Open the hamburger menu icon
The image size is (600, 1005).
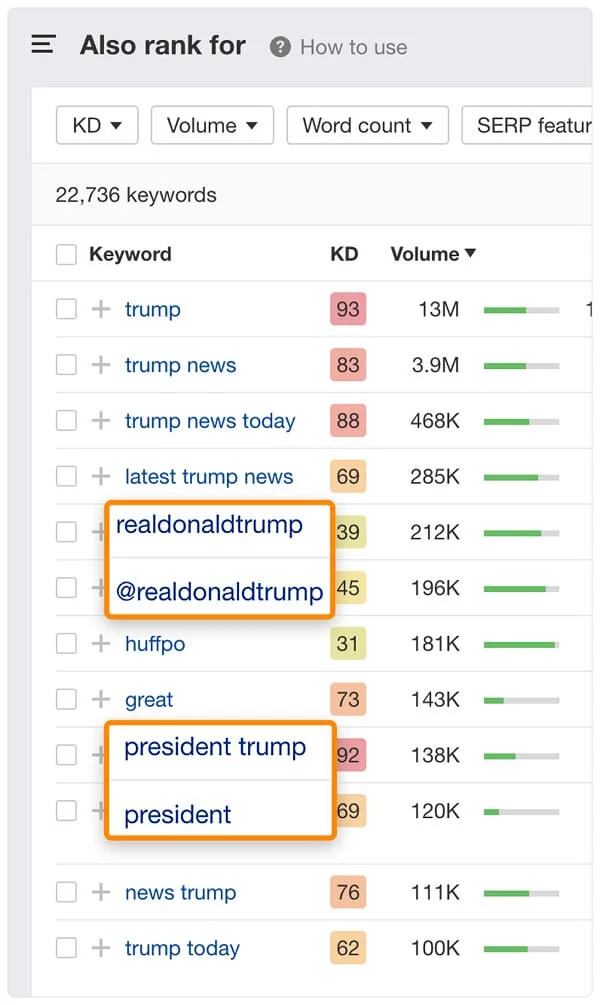coord(43,45)
